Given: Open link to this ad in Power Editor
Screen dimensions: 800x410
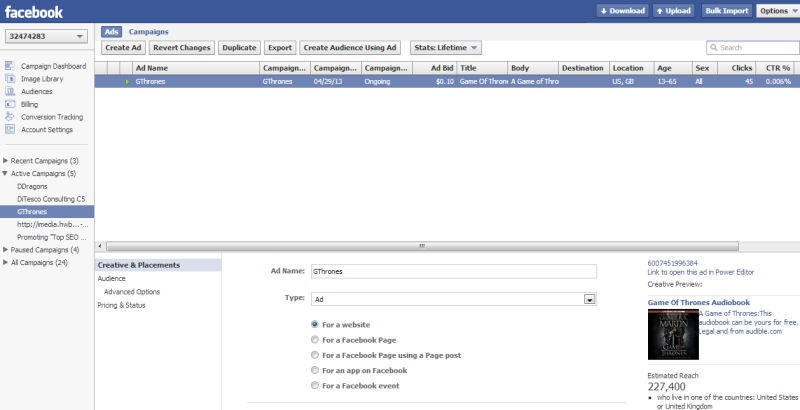Looking at the screenshot, I should (701, 272).
